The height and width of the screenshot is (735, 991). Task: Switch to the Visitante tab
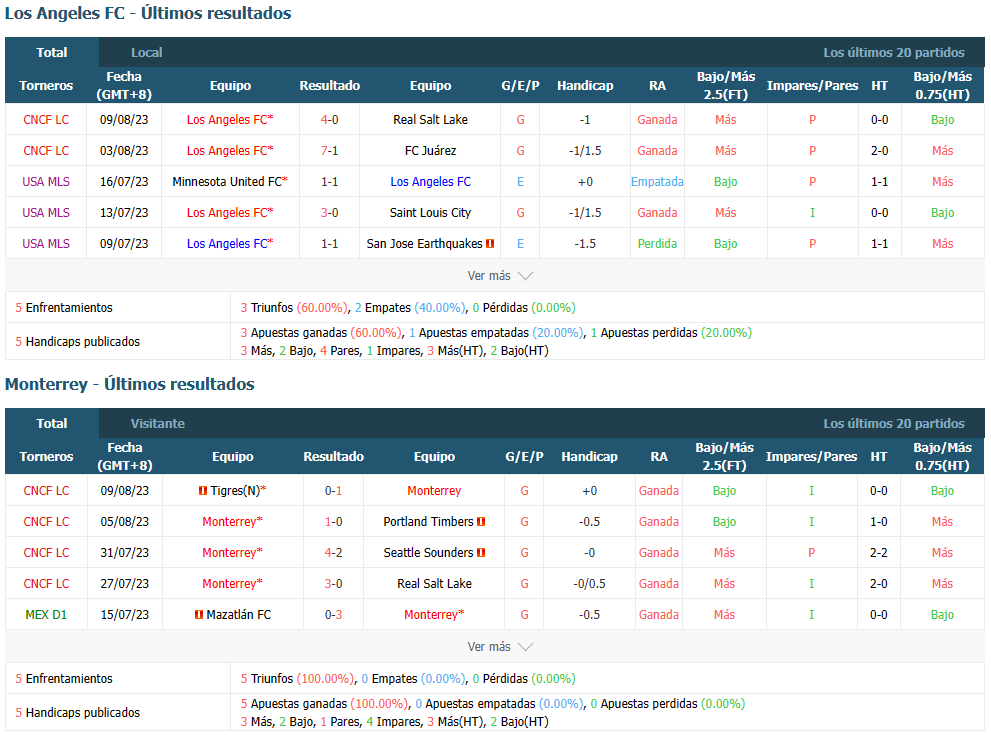pyautogui.click(x=157, y=423)
